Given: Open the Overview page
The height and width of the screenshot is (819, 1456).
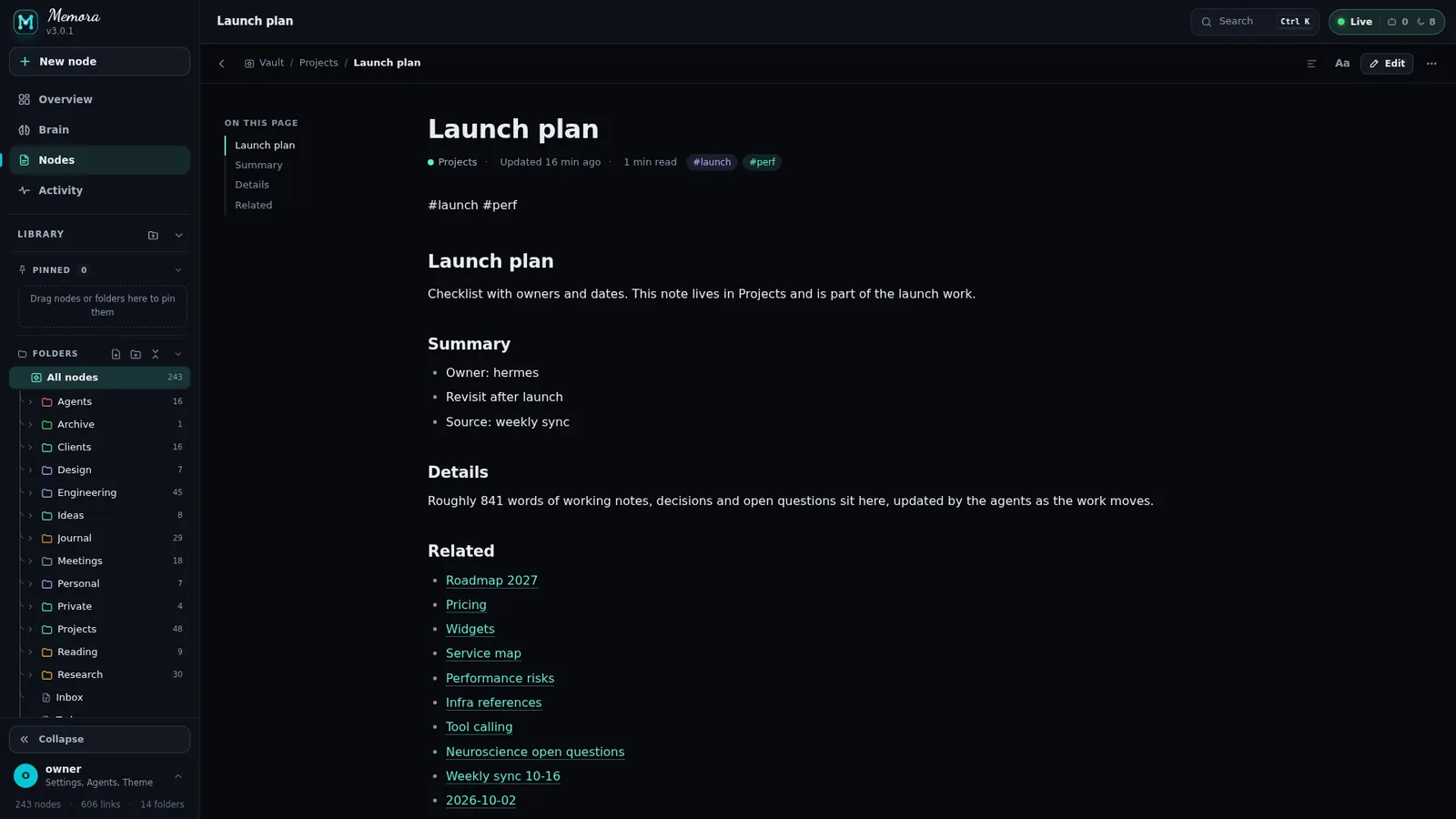Looking at the screenshot, I should point(100,99).
